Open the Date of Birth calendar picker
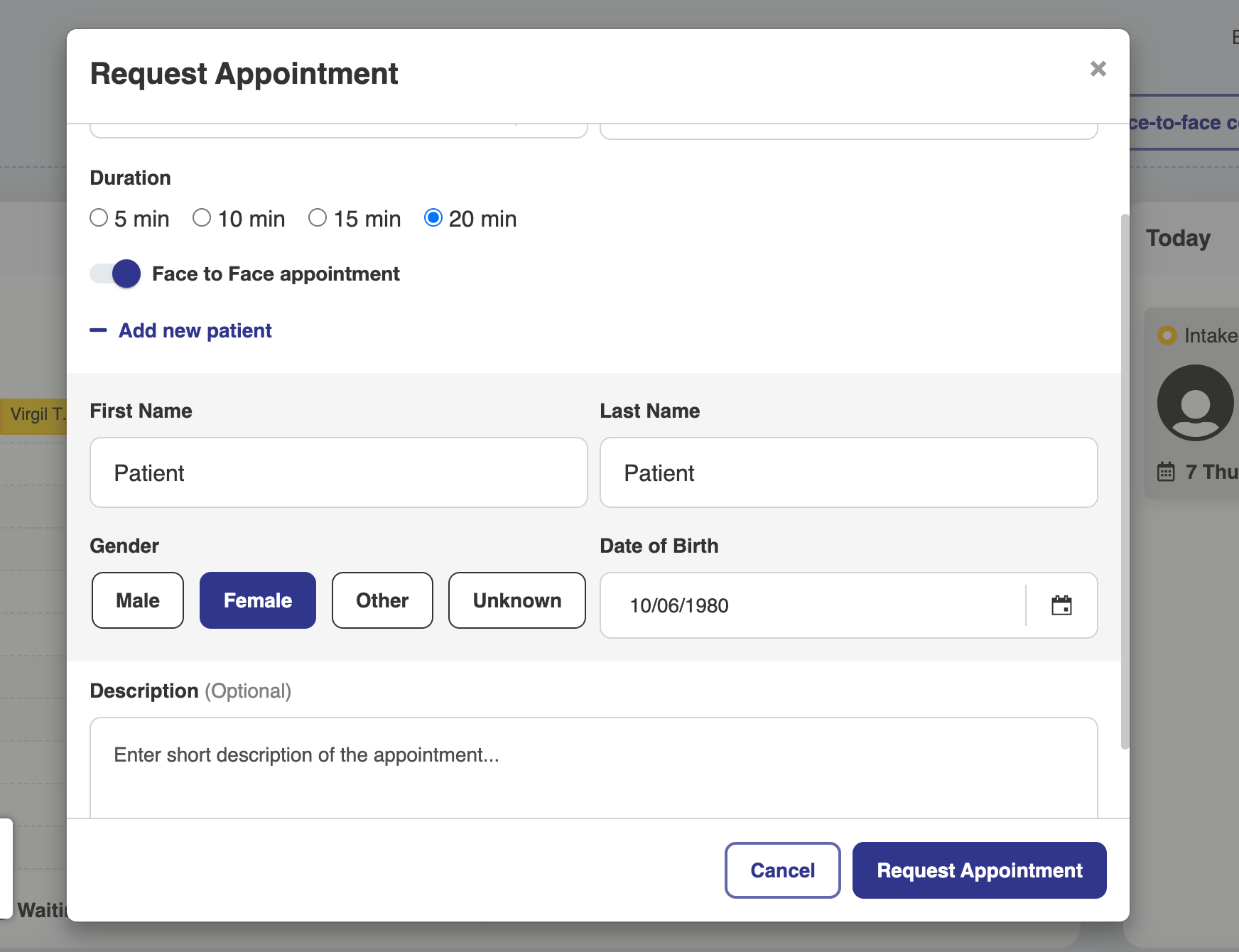Image resolution: width=1239 pixels, height=952 pixels. [x=1061, y=605]
